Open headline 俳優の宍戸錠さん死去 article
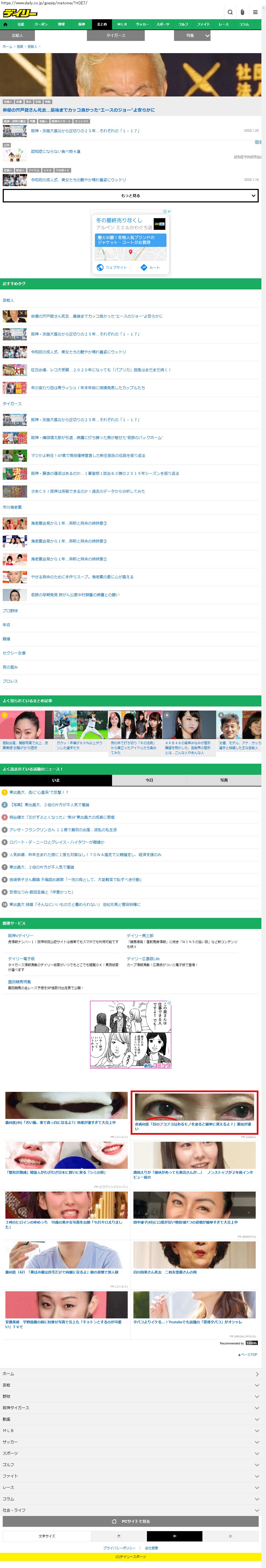 (78, 110)
